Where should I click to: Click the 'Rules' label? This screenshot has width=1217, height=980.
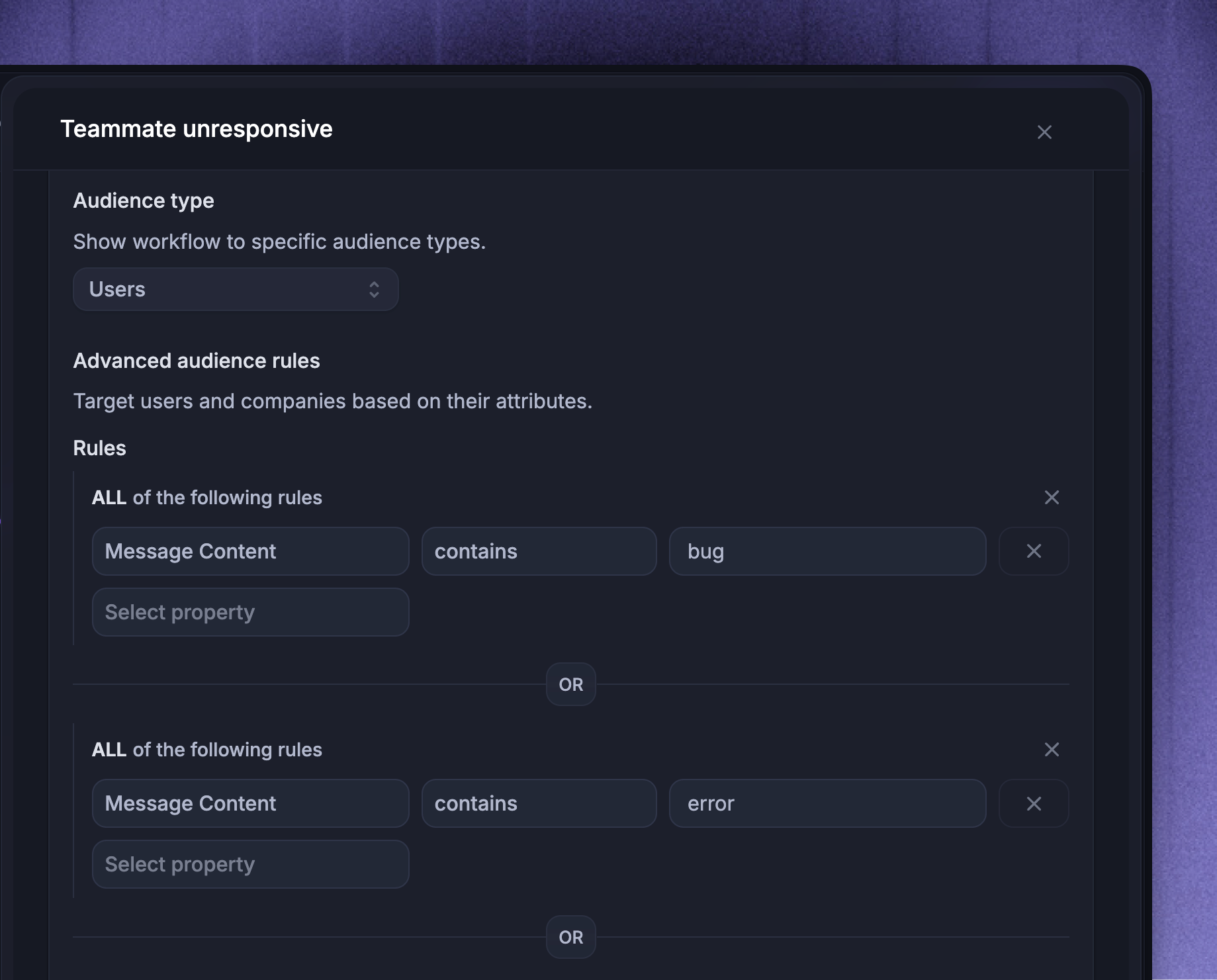click(99, 448)
